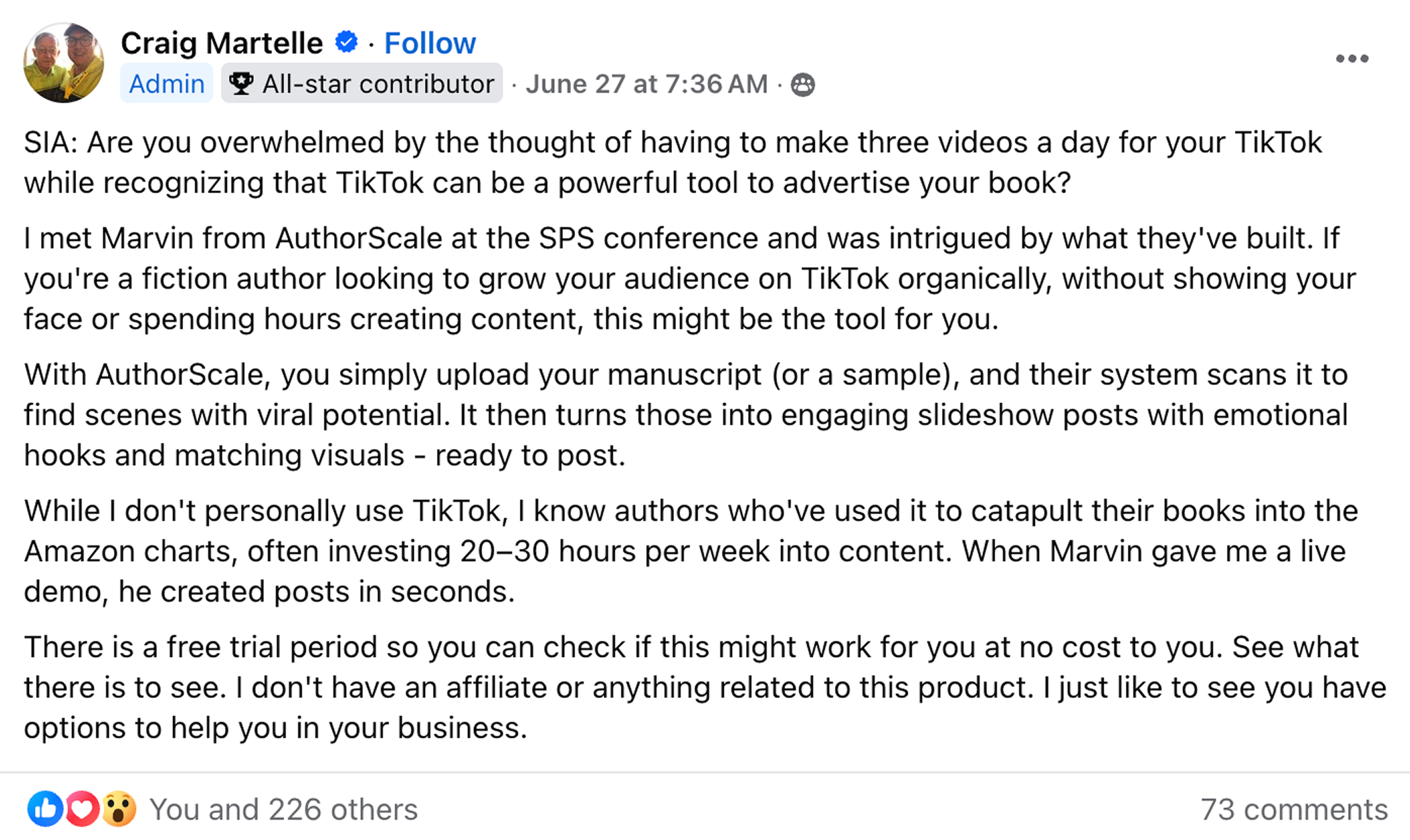Click the Craig Martelle author name
Screen dimensions: 1410x840
[x=222, y=44]
